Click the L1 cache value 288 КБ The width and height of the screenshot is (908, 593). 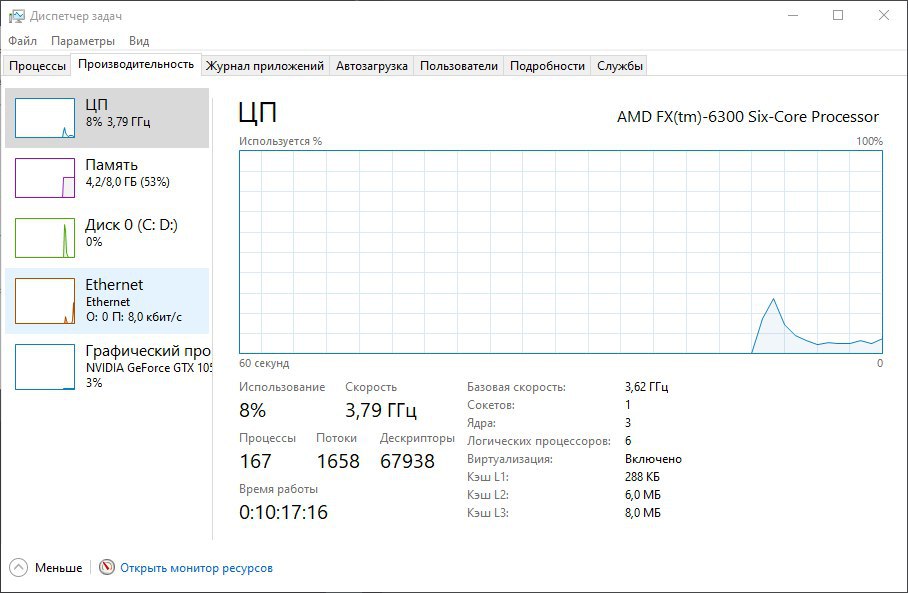pos(642,477)
